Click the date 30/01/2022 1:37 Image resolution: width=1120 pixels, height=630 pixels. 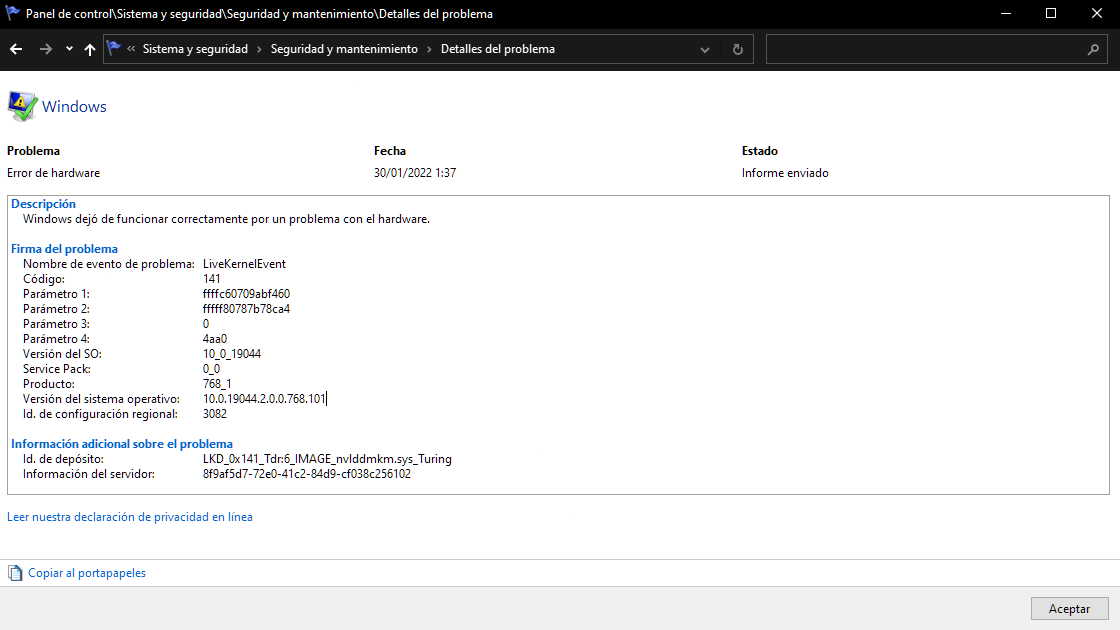click(x=415, y=173)
